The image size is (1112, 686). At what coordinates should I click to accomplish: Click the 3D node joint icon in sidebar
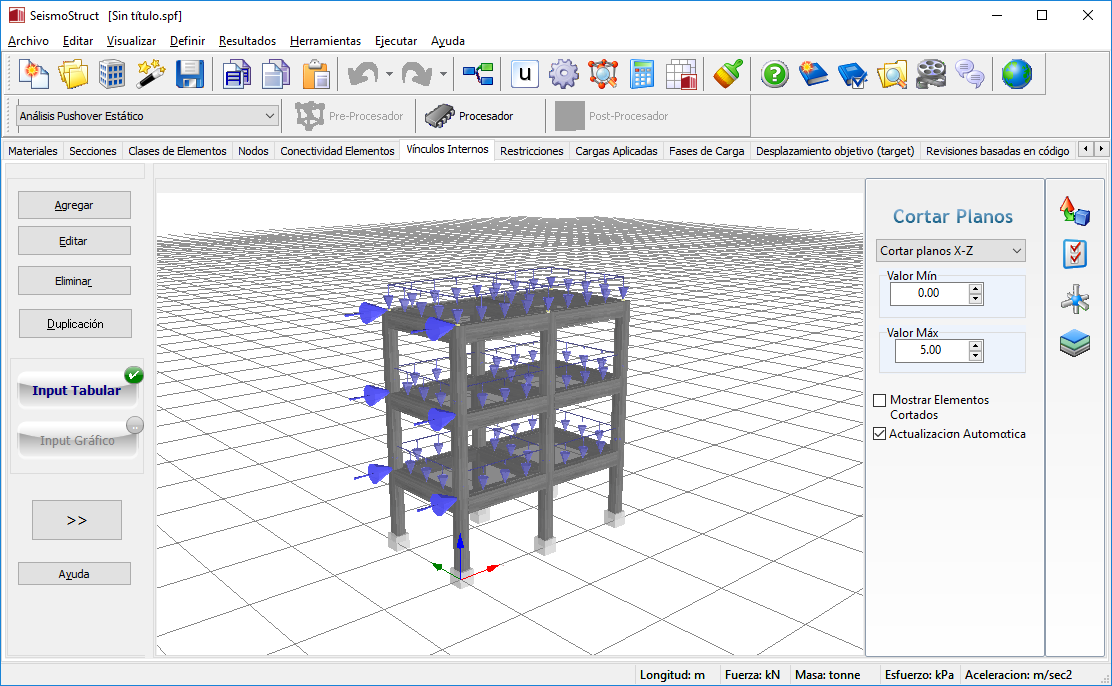click(x=1075, y=299)
